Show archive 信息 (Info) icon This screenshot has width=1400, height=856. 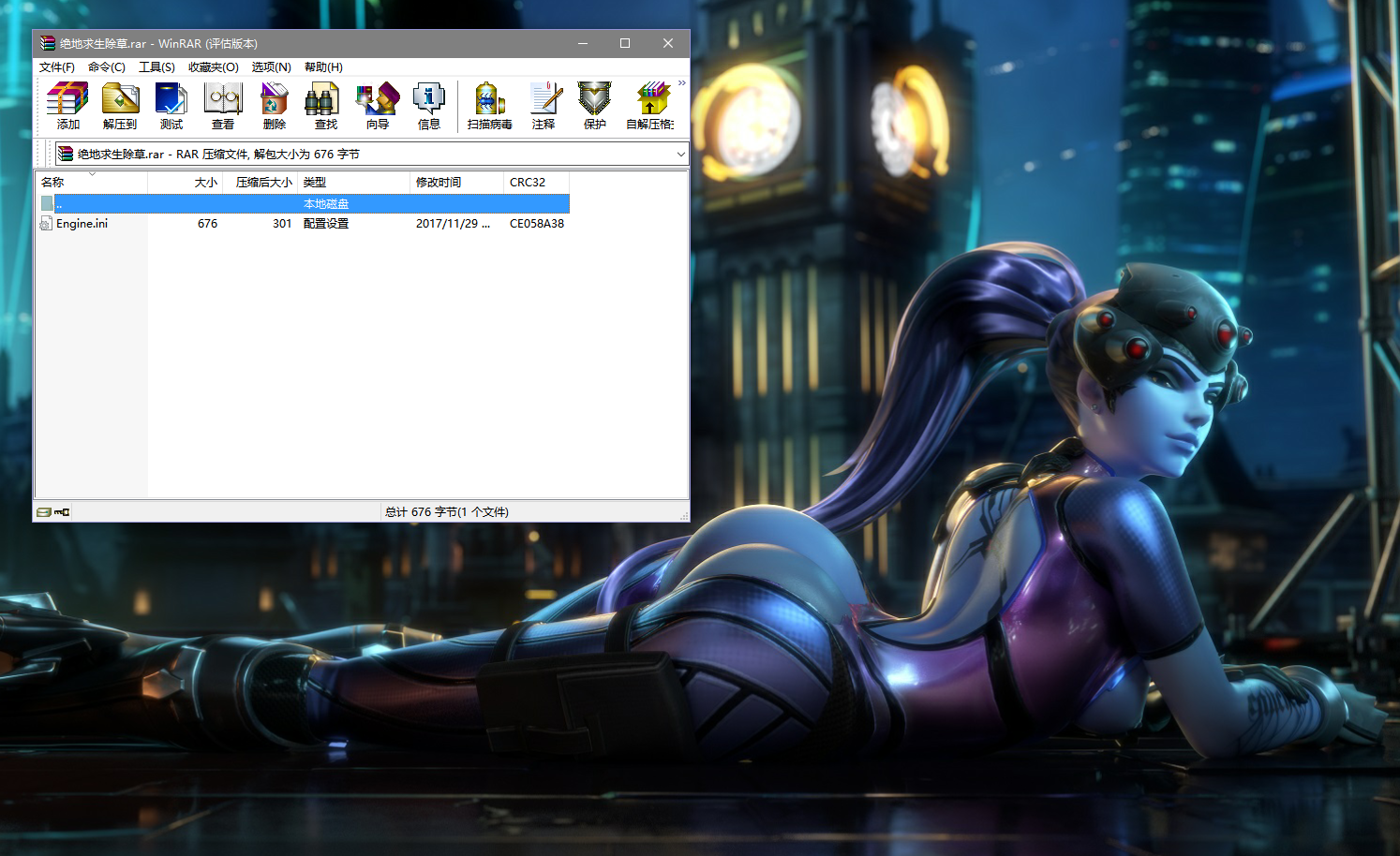click(429, 105)
